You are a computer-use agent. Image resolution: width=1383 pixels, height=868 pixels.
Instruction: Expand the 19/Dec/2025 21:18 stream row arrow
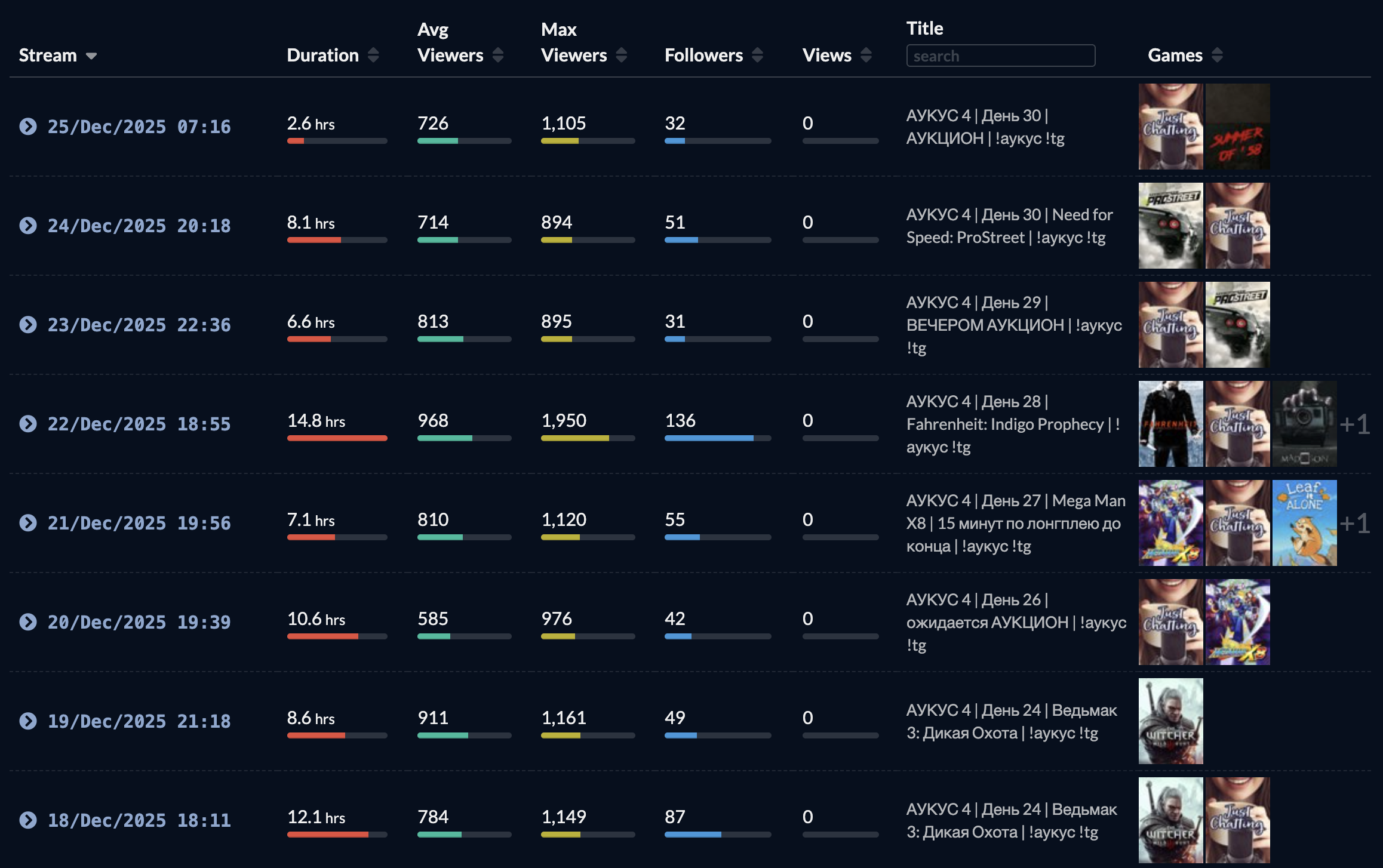pyautogui.click(x=27, y=721)
